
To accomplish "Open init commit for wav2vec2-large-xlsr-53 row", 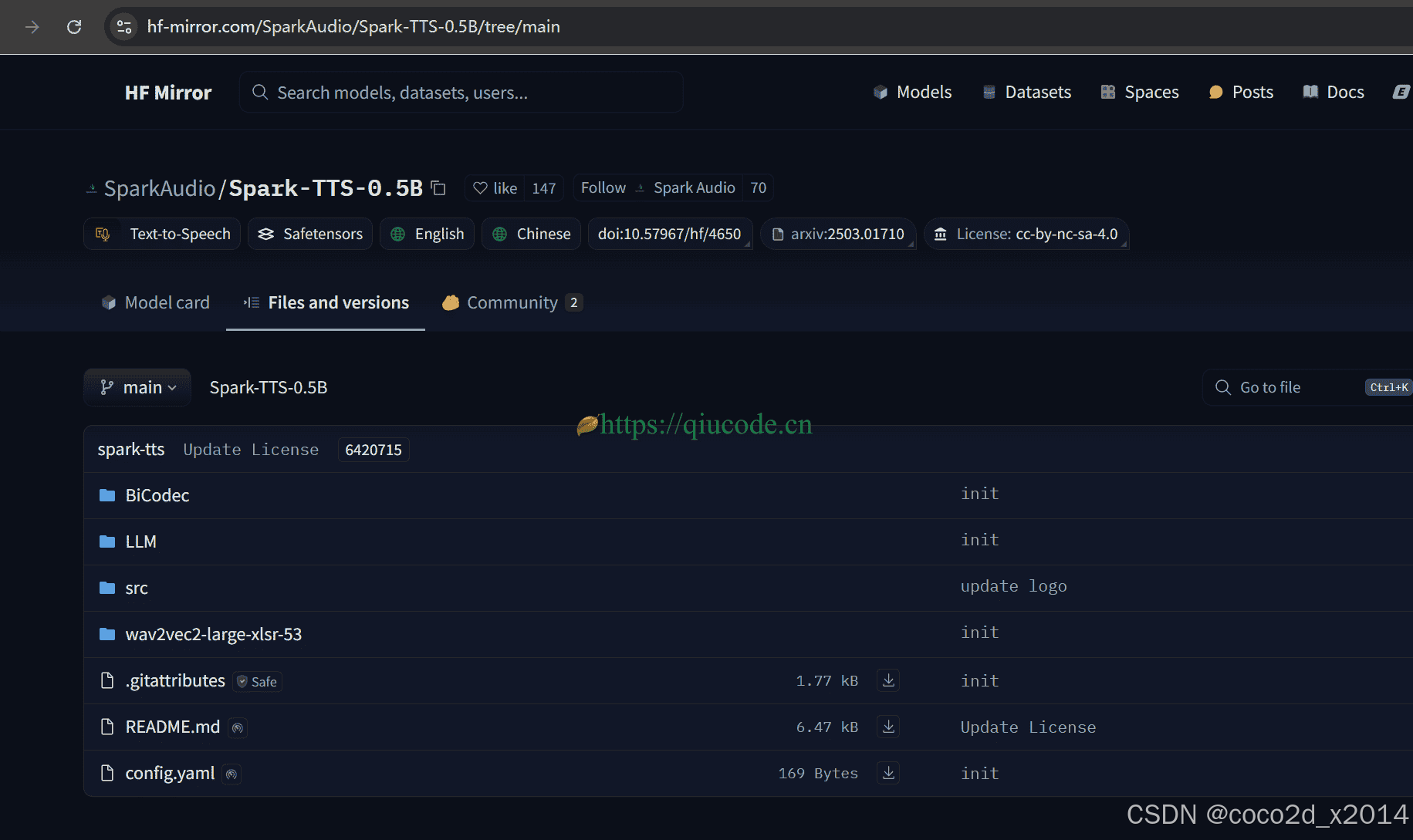I will tap(980, 633).
